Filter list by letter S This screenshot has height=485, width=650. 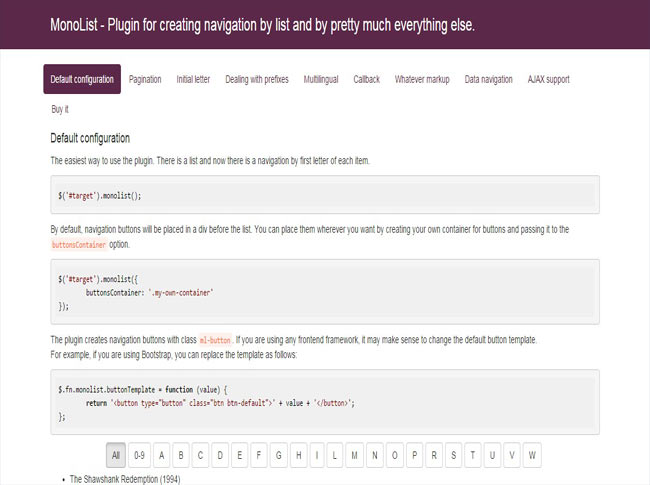coord(454,455)
